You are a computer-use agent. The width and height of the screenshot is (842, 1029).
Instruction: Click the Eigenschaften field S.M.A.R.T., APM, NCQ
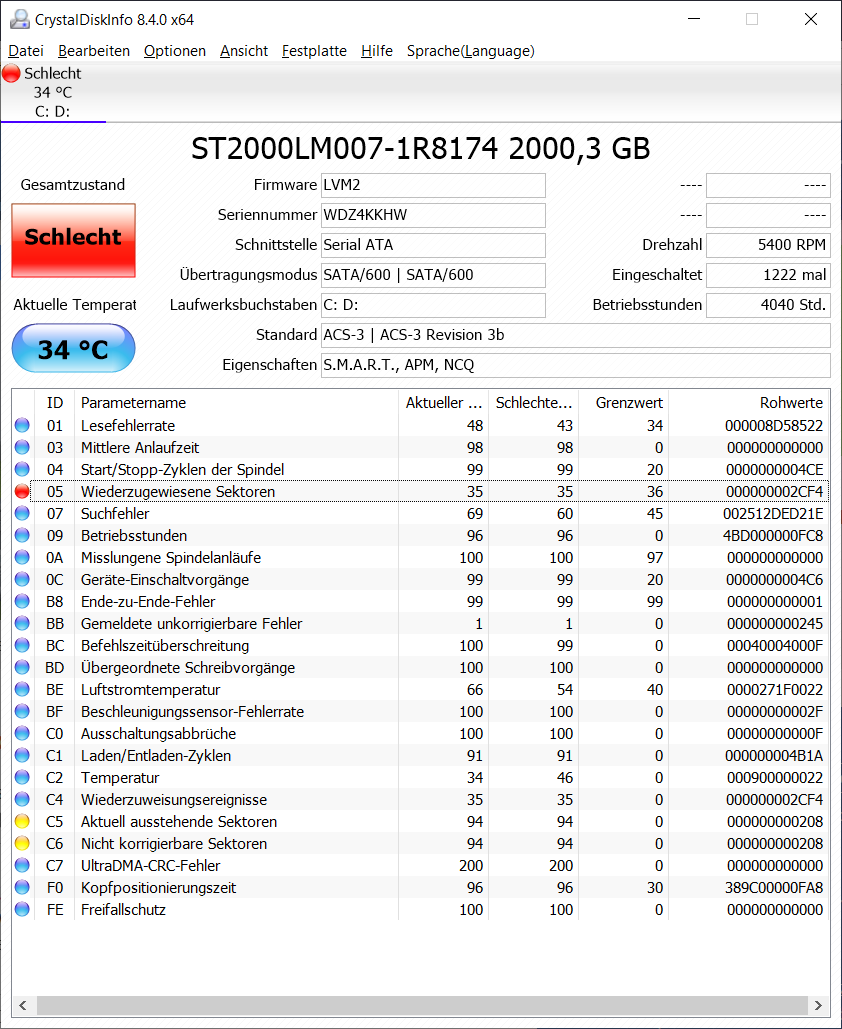click(576, 365)
